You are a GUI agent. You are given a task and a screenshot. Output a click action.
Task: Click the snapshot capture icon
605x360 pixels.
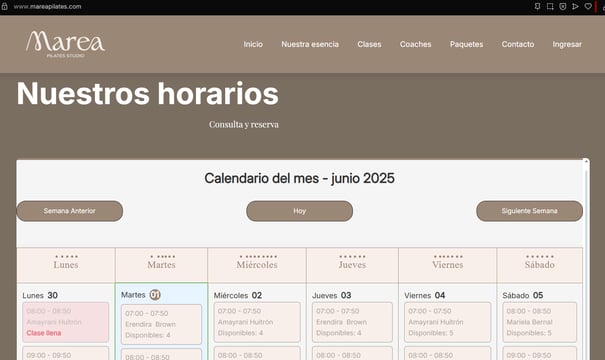coord(550,7)
